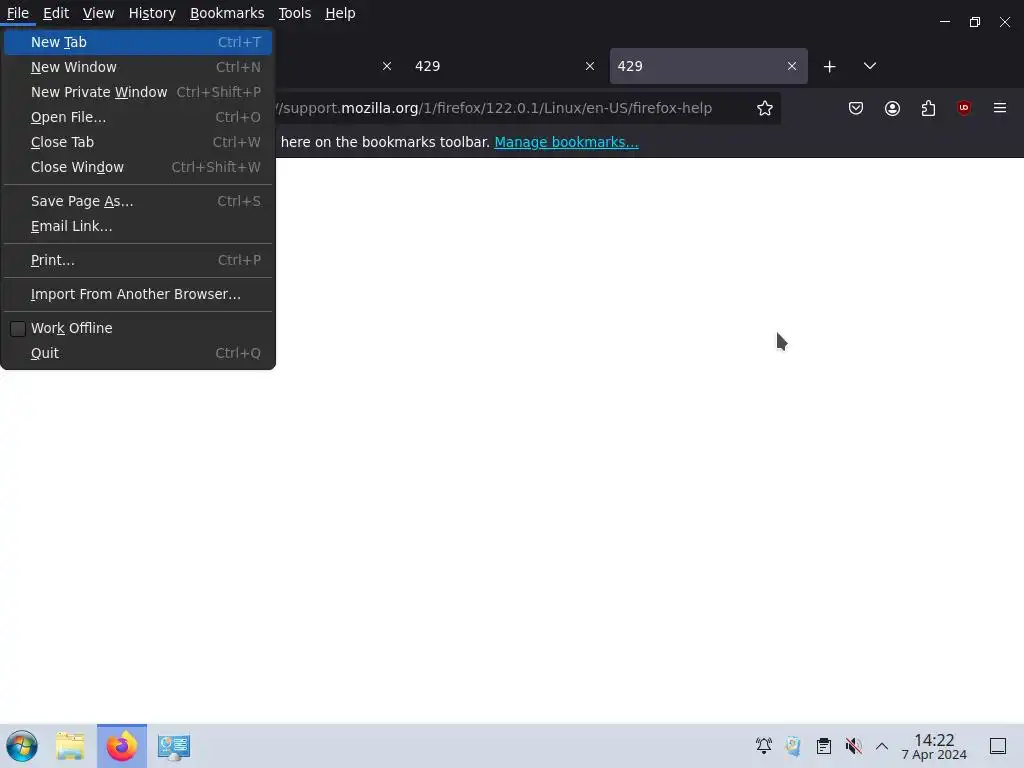This screenshot has height=768, width=1024.
Task: Open the Tools menu
Action: 295,13
